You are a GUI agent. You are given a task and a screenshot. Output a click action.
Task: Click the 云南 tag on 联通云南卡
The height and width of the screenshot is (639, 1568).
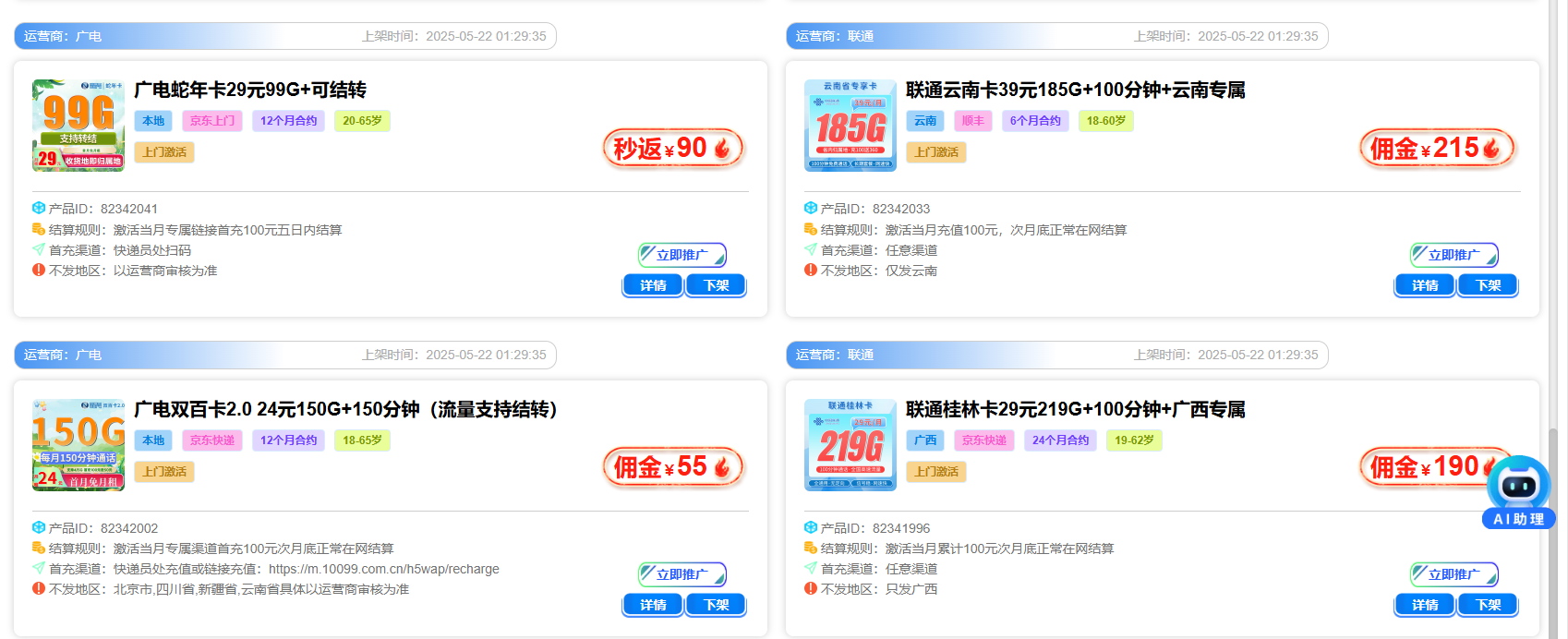(925, 121)
